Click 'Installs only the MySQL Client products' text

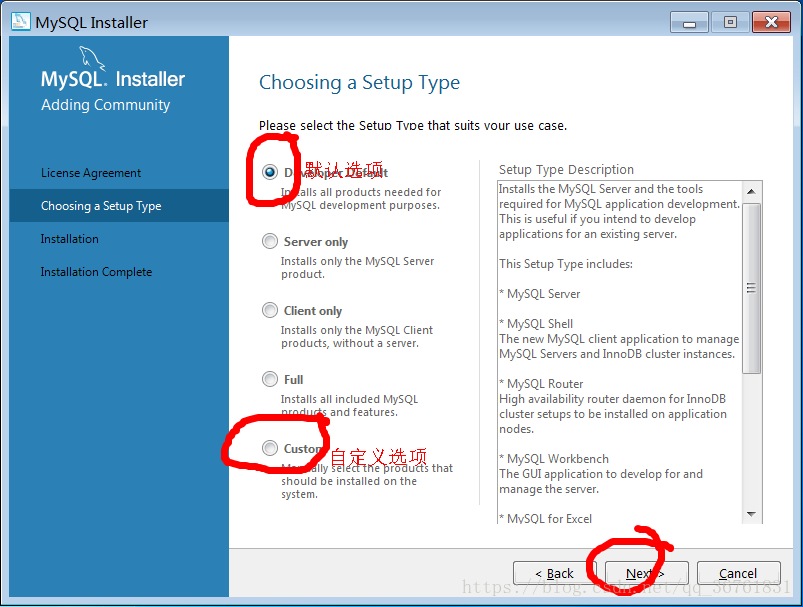pyautogui.click(x=357, y=337)
